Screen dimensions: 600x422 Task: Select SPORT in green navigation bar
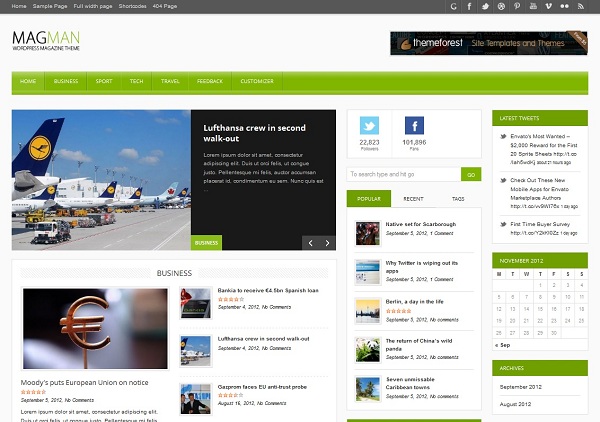tap(104, 81)
